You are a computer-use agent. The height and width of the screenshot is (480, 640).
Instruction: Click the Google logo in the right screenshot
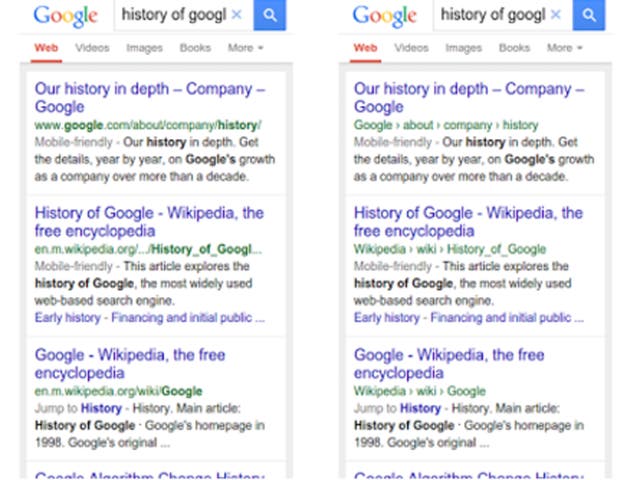(x=385, y=16)
